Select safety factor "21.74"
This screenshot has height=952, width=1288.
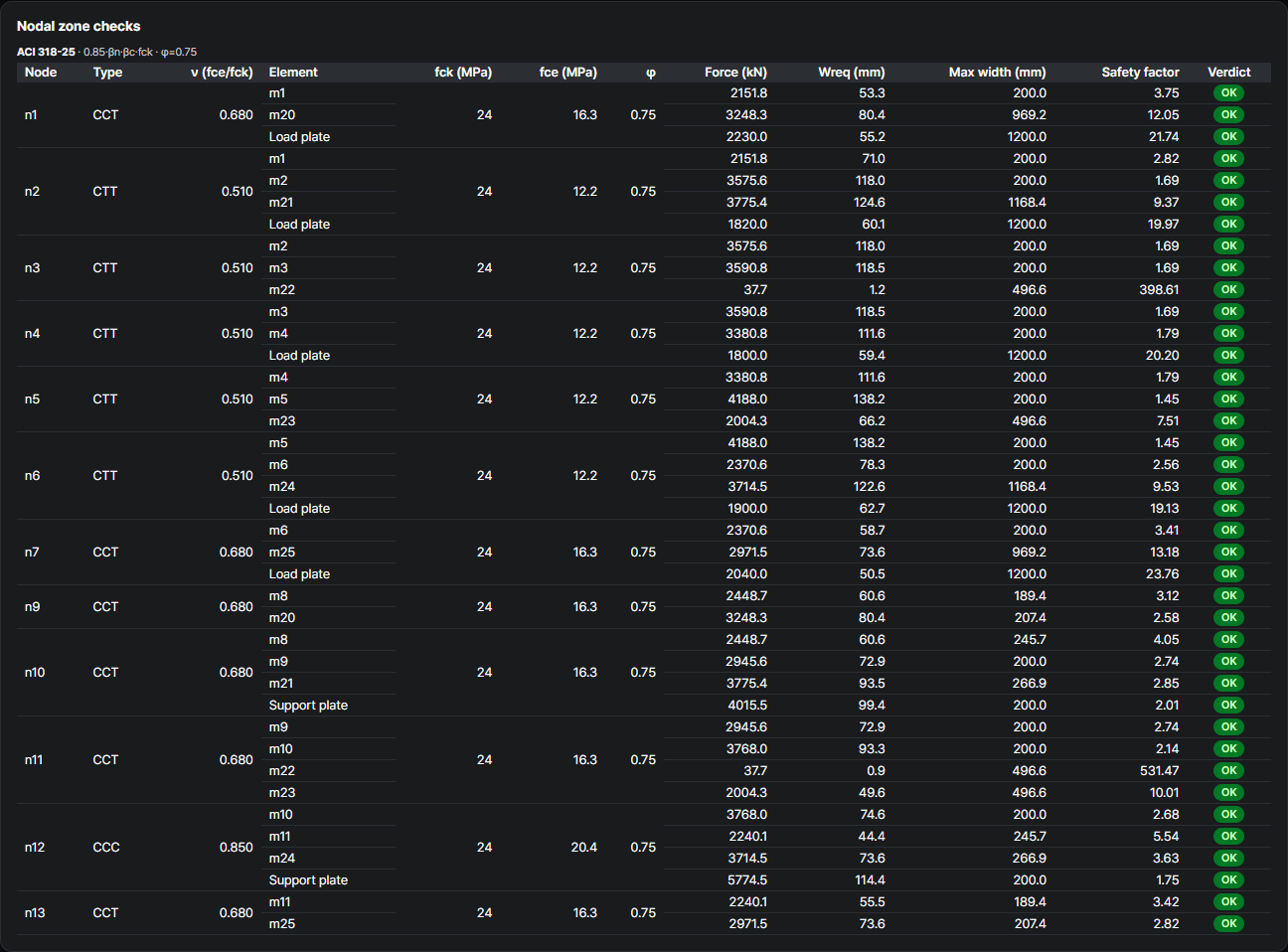[1164, 137]
